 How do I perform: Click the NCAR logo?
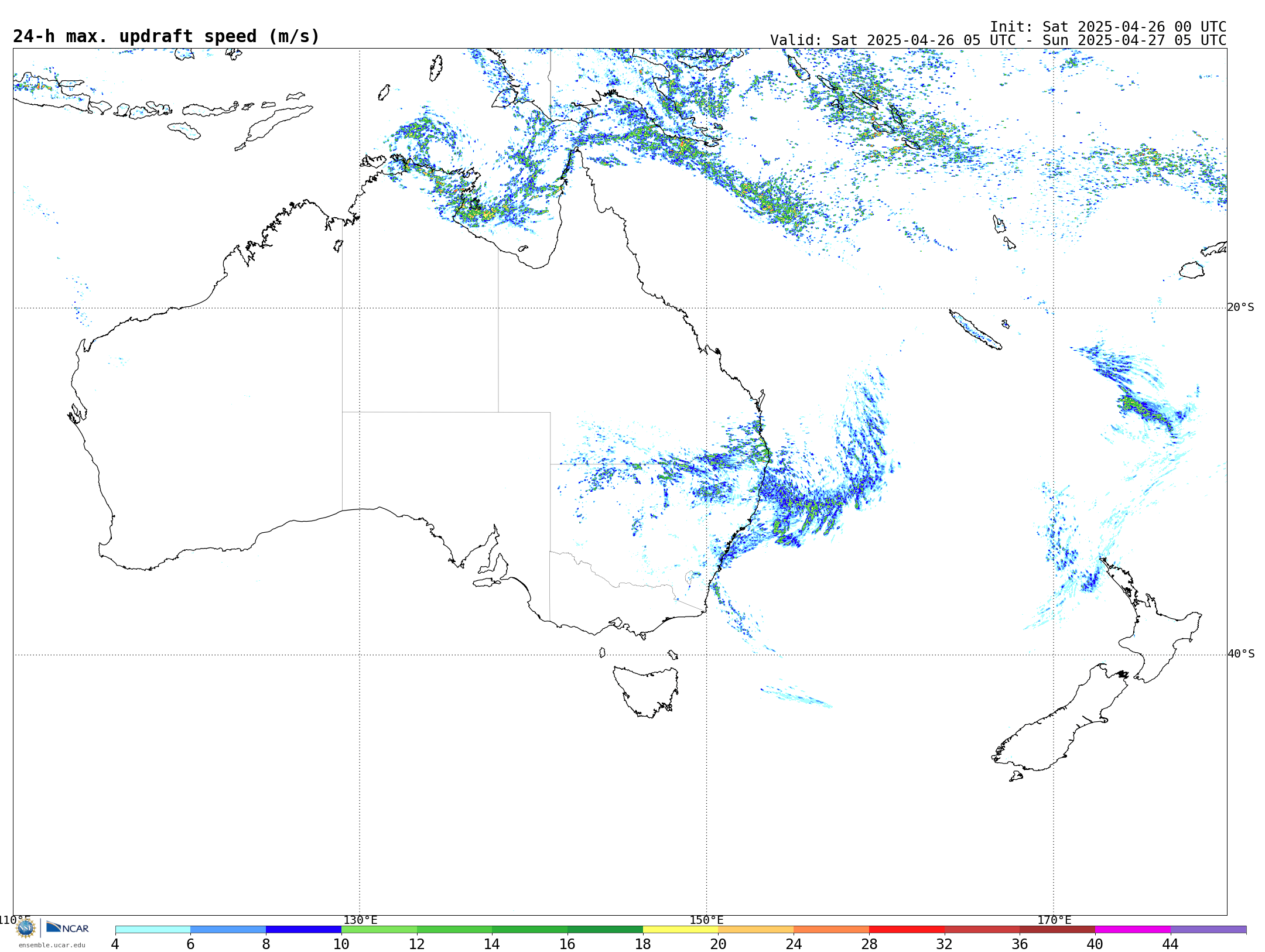pos(67,927)
